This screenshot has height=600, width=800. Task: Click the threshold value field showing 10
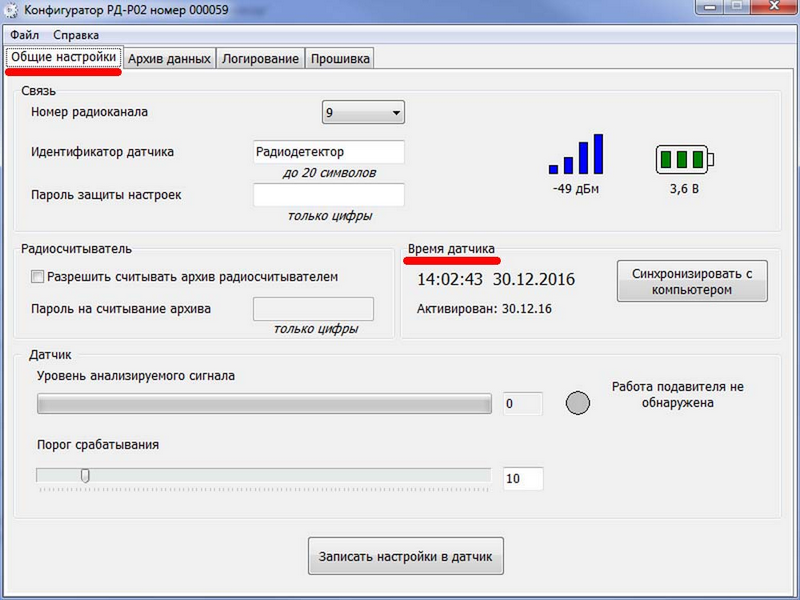pyautogui.click(x=523, y=479)
